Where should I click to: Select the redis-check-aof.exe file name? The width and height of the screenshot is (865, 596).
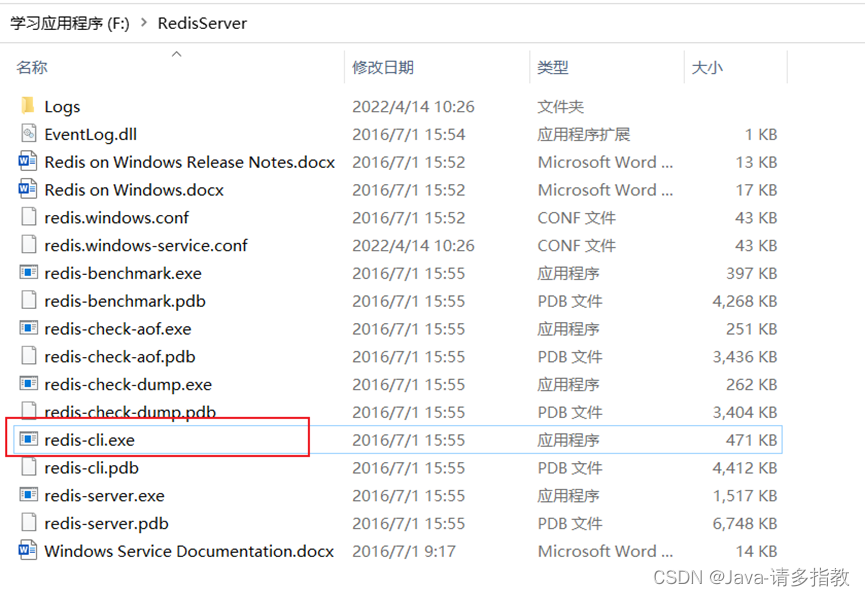[x=118, y=329]
